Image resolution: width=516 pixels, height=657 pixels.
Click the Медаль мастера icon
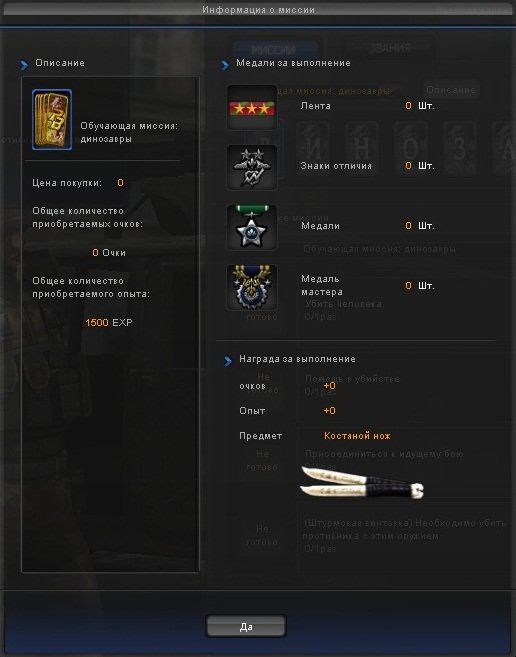[x=252, y=287]
